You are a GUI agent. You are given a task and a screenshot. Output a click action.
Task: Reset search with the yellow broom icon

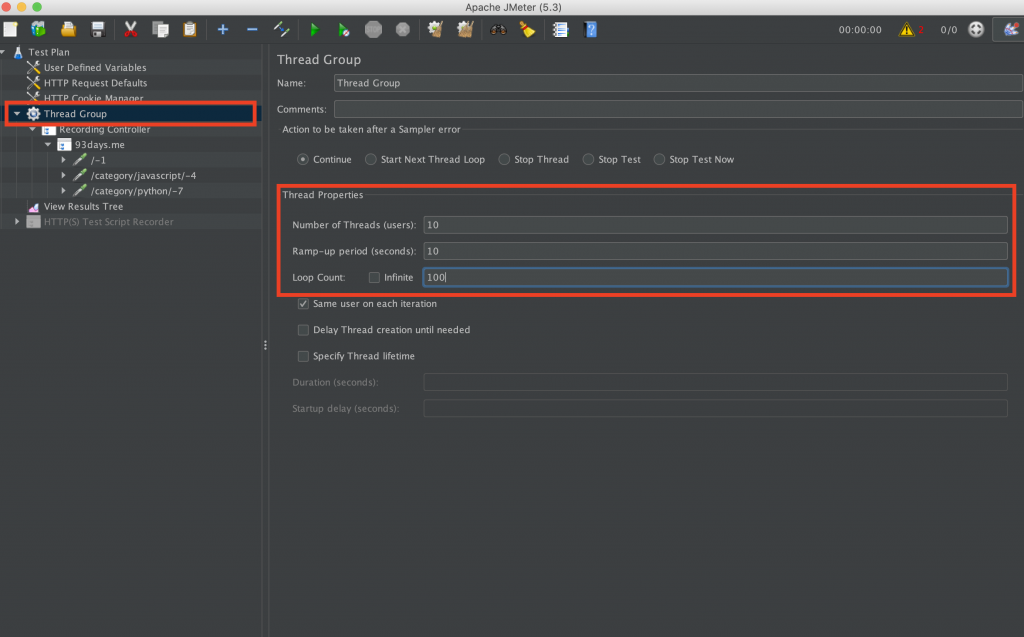pyautogui.click(x=527, y=29)
